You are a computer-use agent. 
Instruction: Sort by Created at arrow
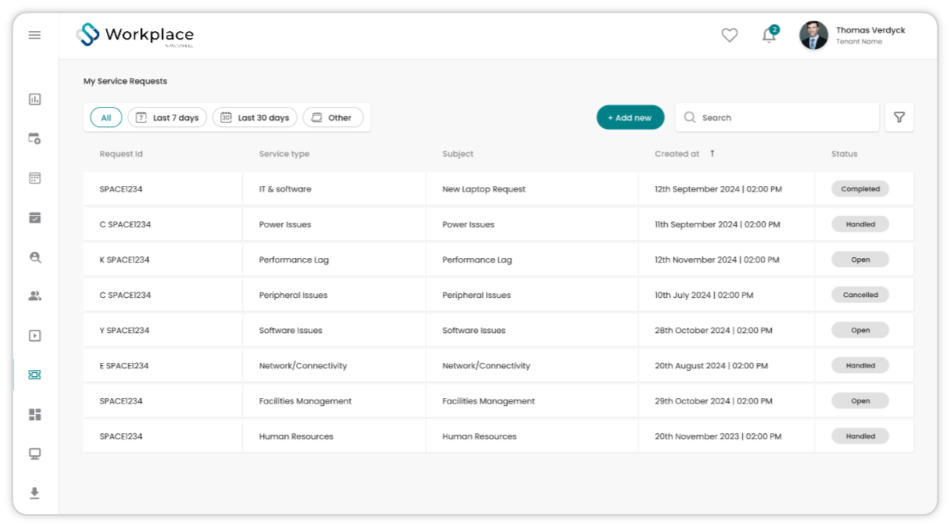click(x=712, y=153)
